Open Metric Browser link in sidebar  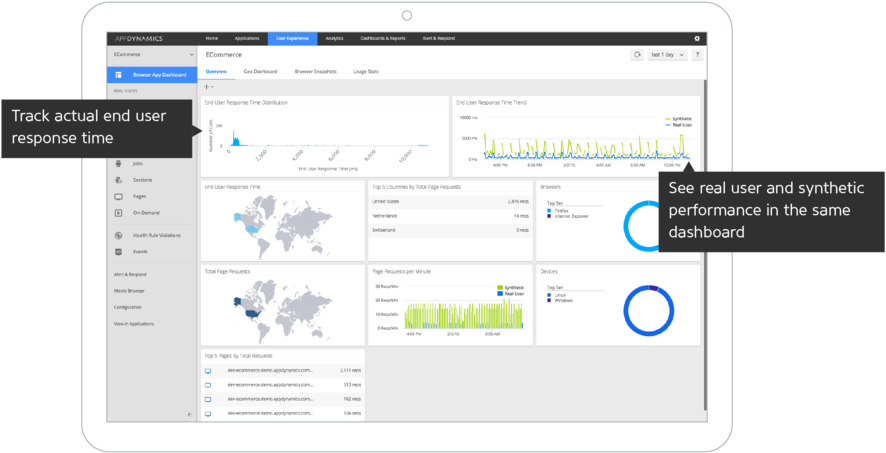point(129,290)
